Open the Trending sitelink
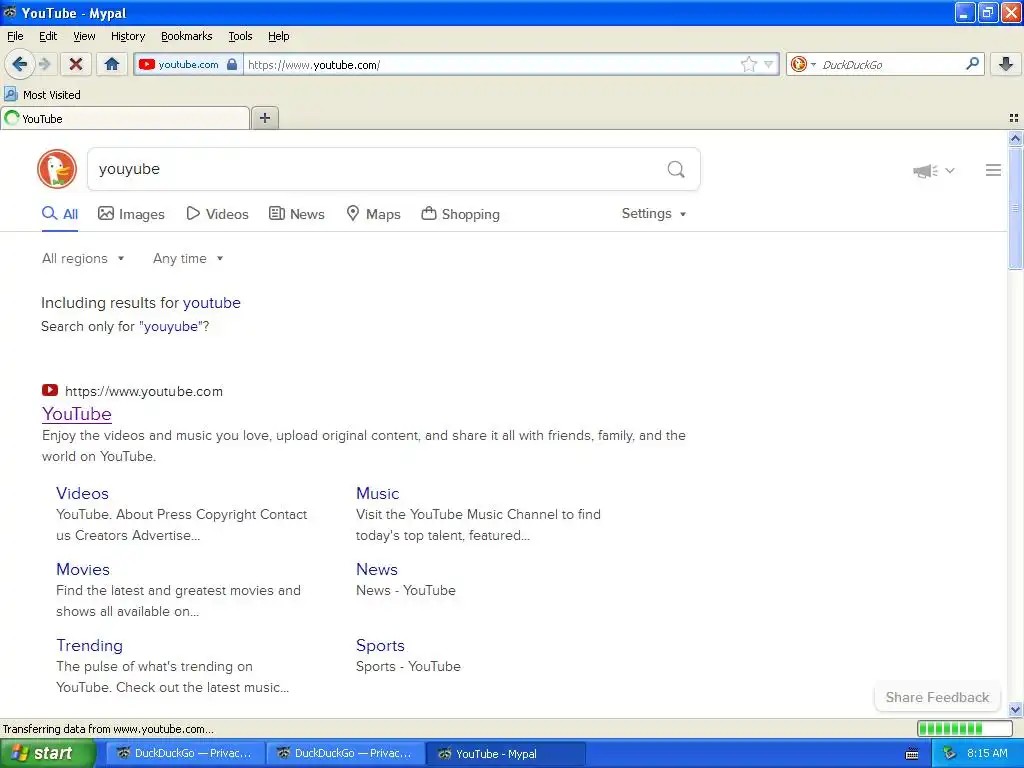This screenshot has height=768, width=1024. pos(89,645)
